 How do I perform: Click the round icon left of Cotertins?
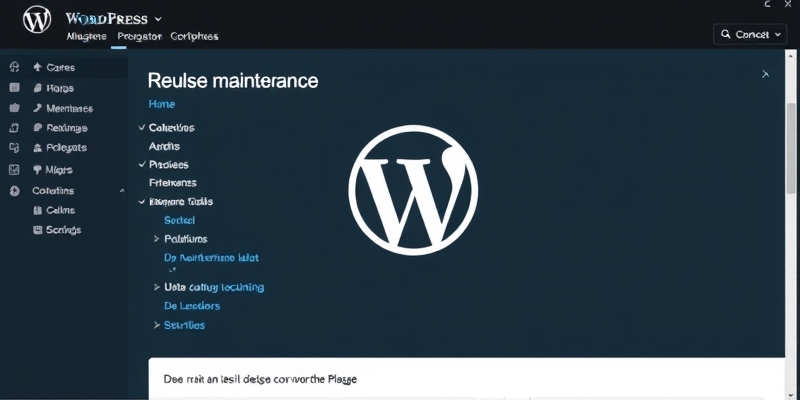click(x=15, y=191)
